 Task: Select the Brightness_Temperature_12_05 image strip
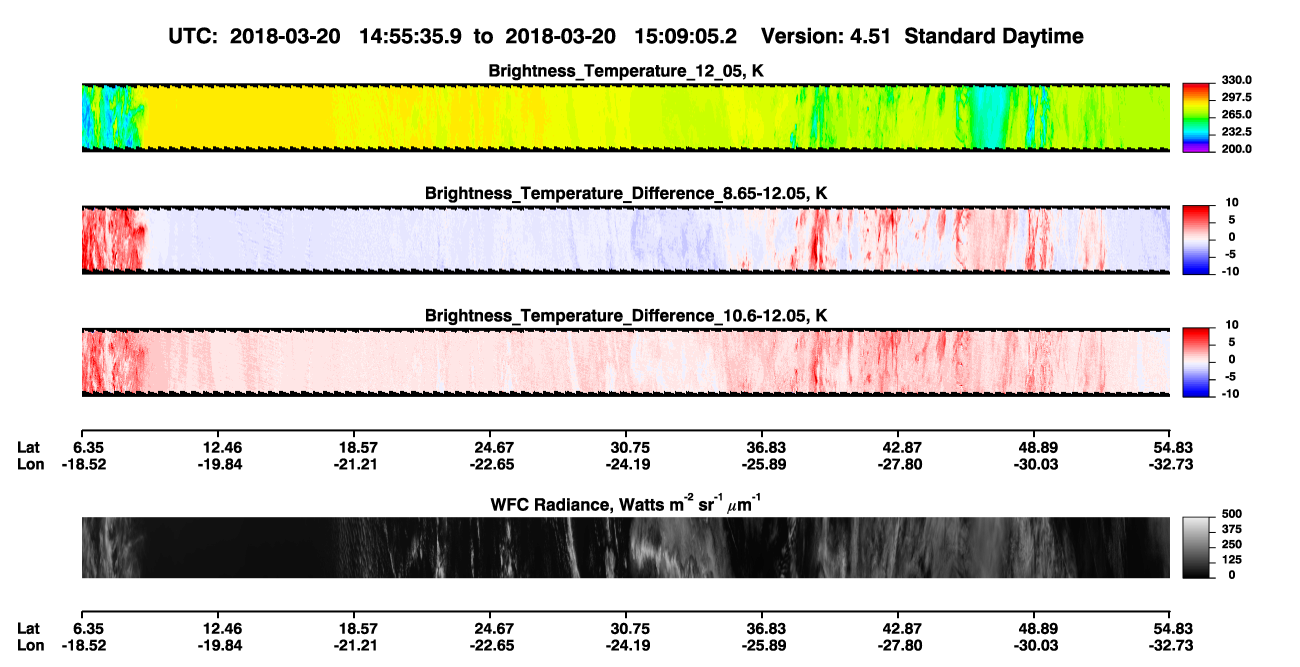pos(625,118)
